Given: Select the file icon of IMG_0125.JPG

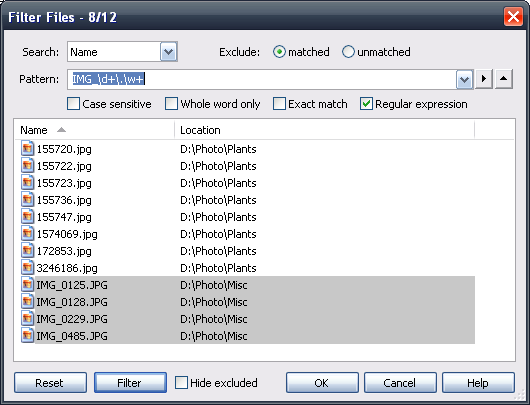Looking at the screenshot, I should pos(27,285).
